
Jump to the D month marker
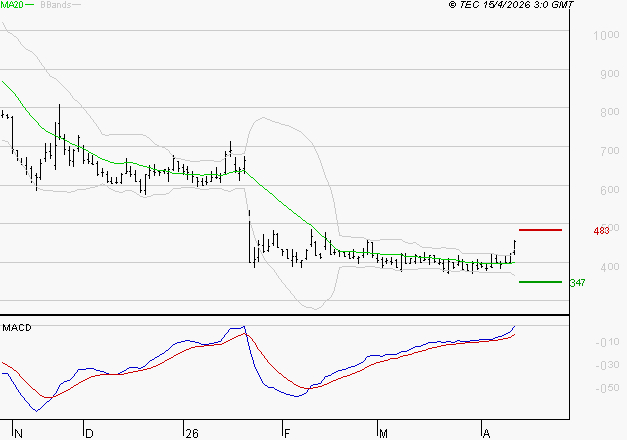[x=89, y=433]
